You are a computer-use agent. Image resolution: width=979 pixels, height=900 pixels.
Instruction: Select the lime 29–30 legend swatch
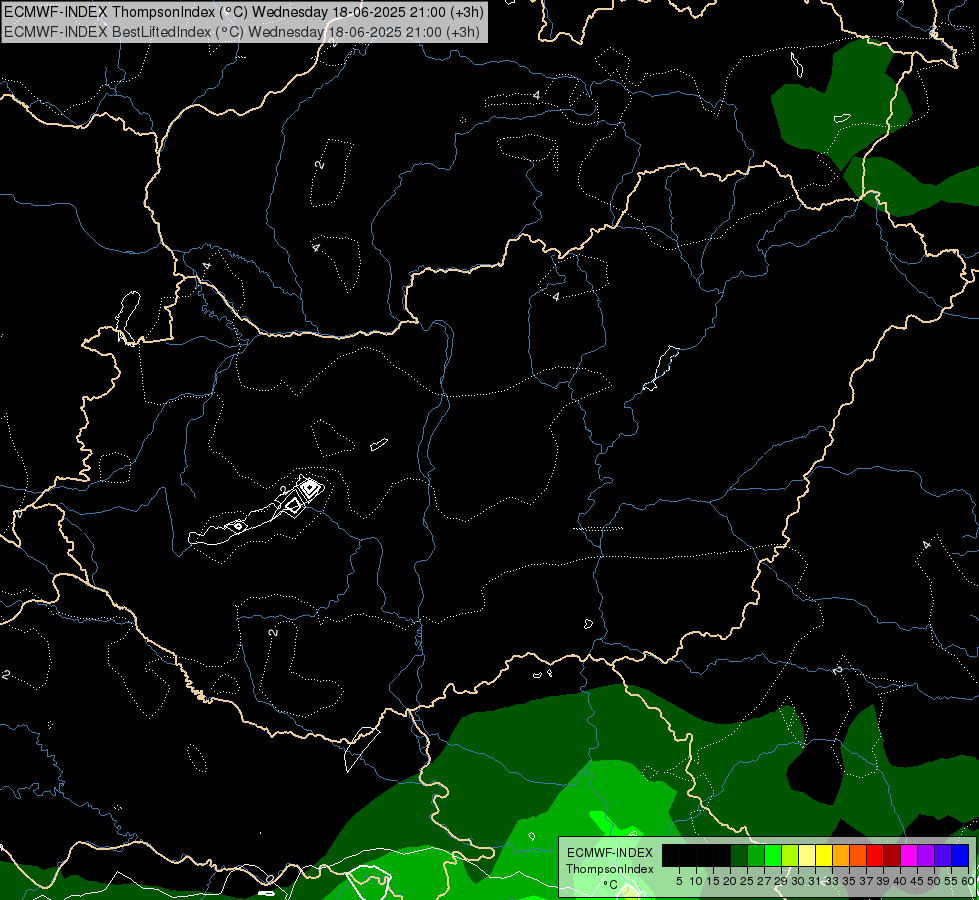pyautogui.click(x=790, y=855)
